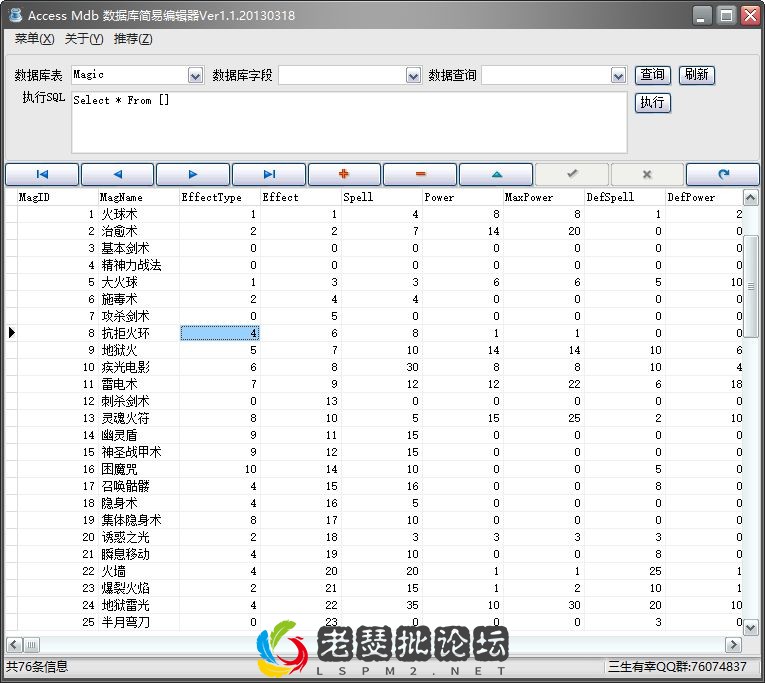765x683 pixels.
Task: Click the 刷新 button
Action: point(697,75)
